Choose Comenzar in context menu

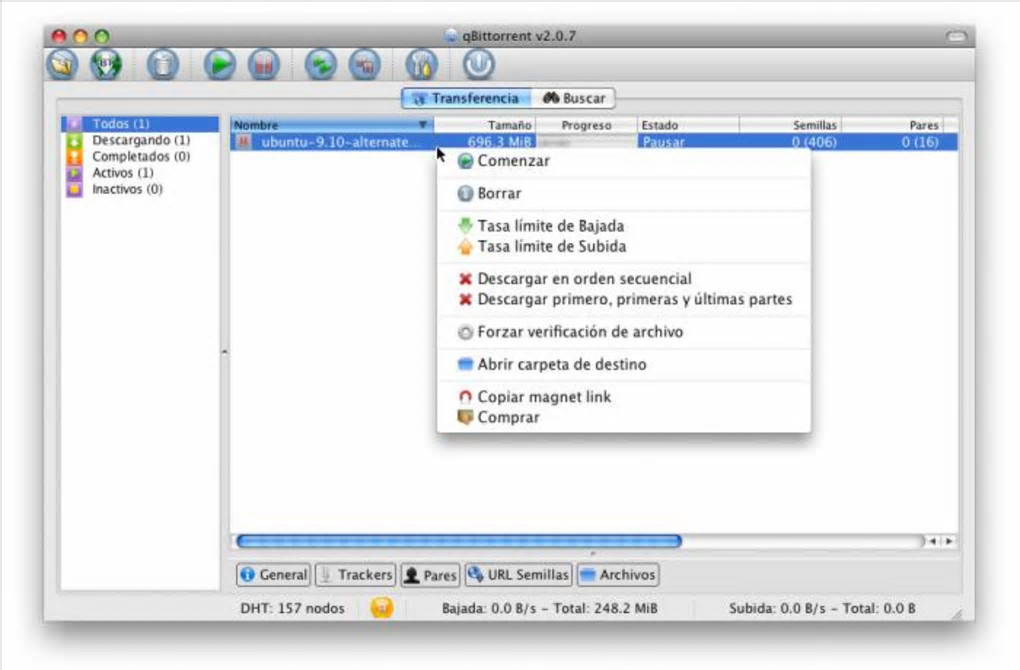624,161
